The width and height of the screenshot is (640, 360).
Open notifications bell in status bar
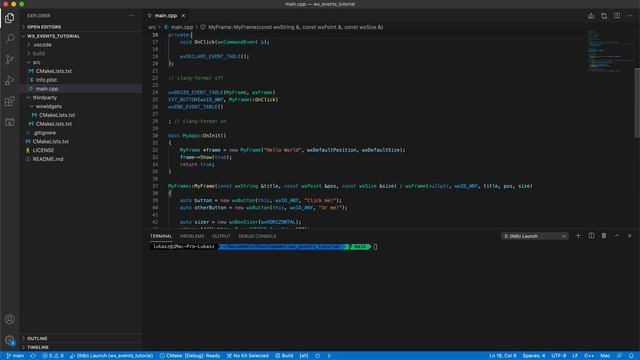point(631,356)
